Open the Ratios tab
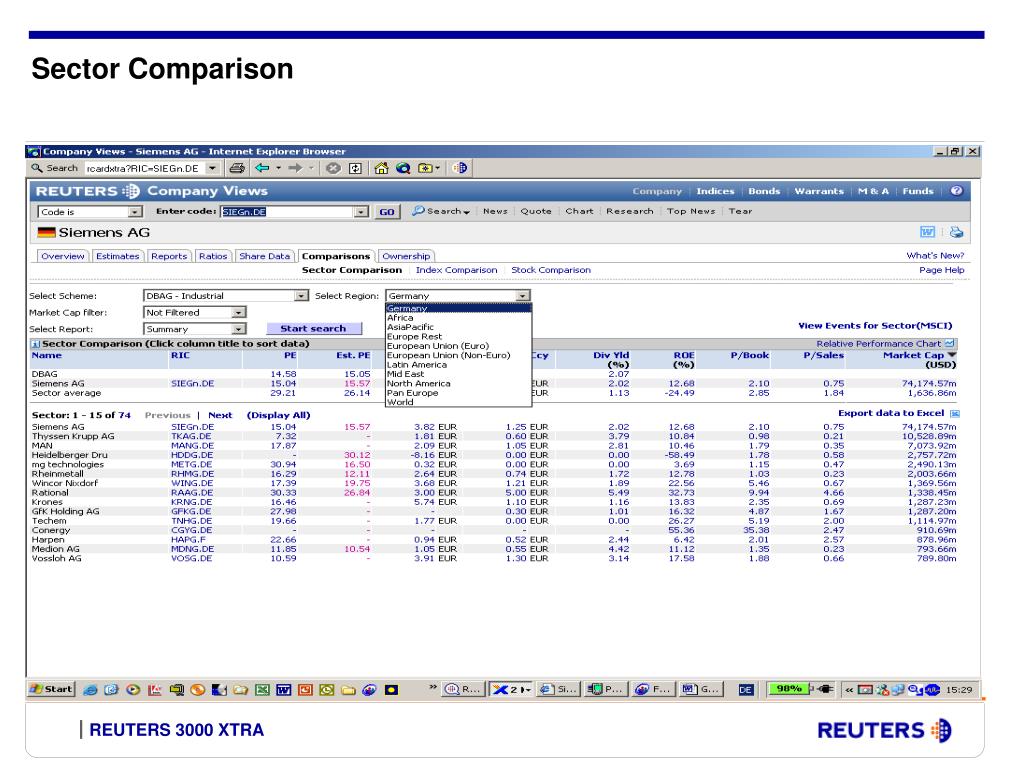This screenshot has height=768, width=1024. (213, 256)
